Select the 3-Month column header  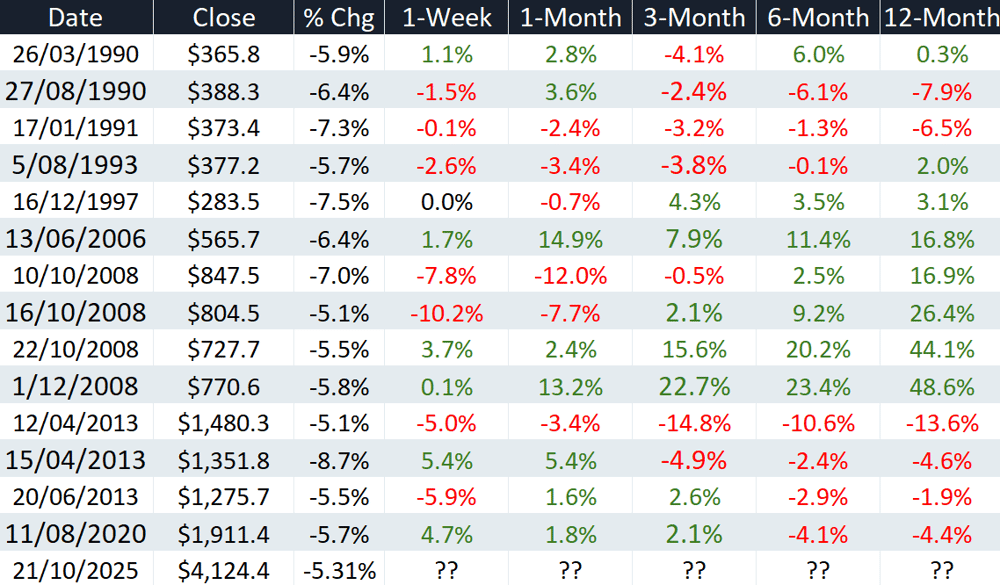[x=694, y=17]
